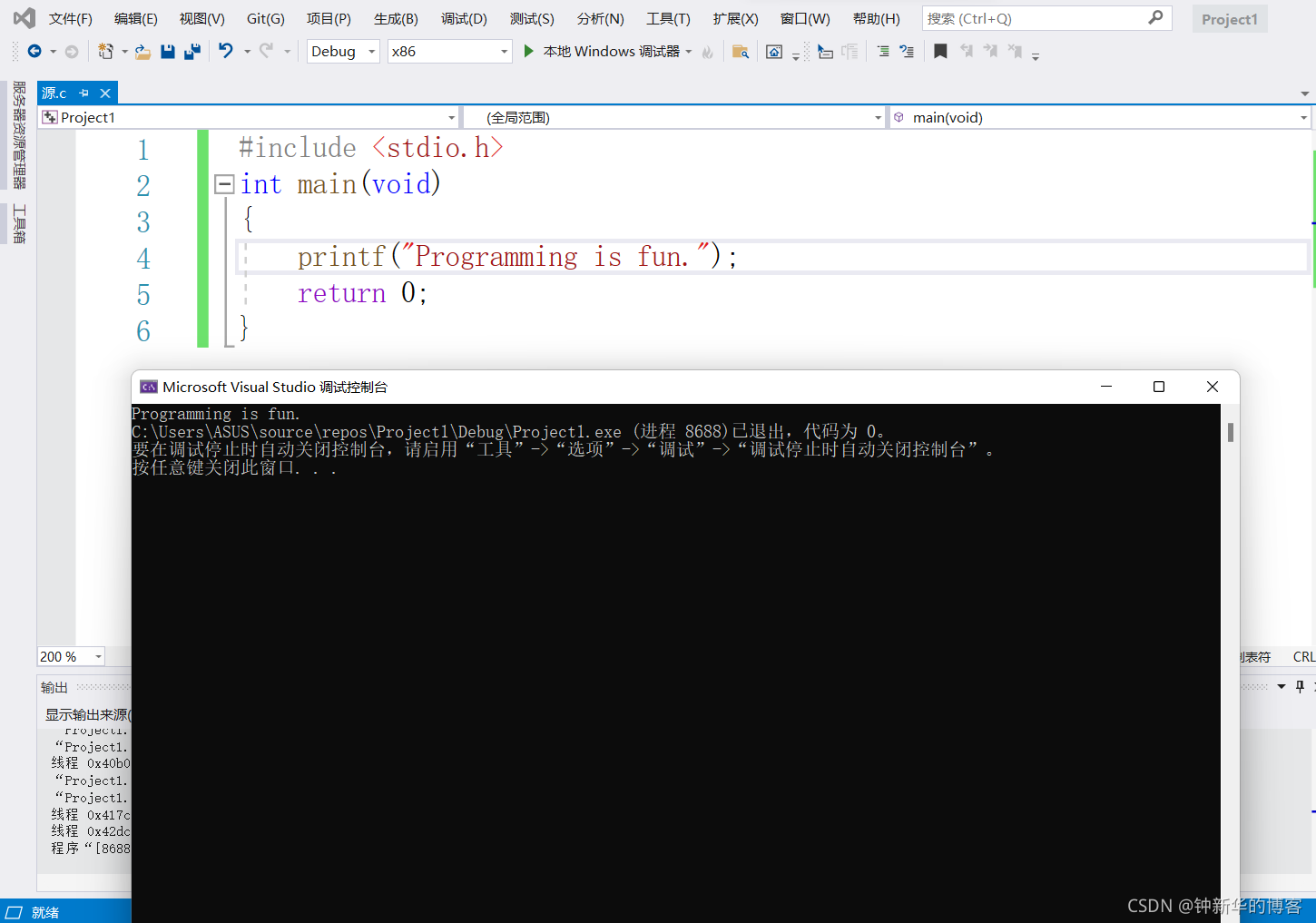Open the 帮助(H) menu
The height and width of the screenshot is (923, 1316).
(876, 18)
